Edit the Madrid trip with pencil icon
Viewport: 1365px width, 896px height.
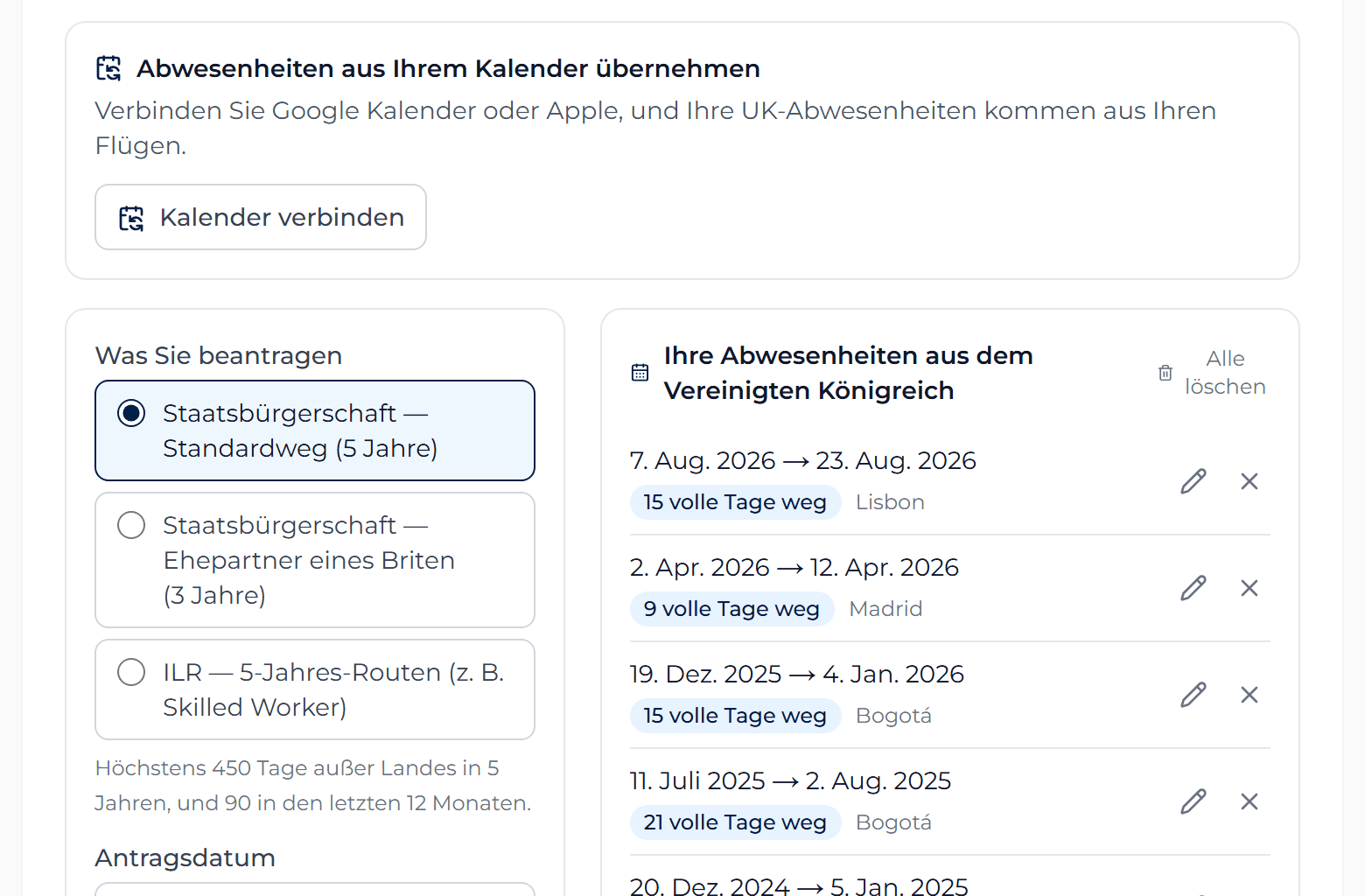click(1193, 588)
